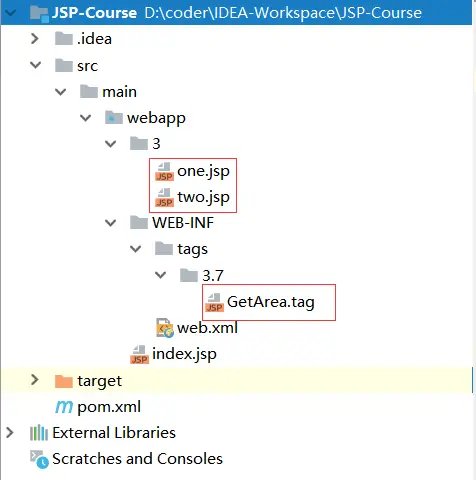Image resolution: width=476 pixels, height=480 pixels.
Task: Click the orange target folder icon
Action: coord(64,381)
